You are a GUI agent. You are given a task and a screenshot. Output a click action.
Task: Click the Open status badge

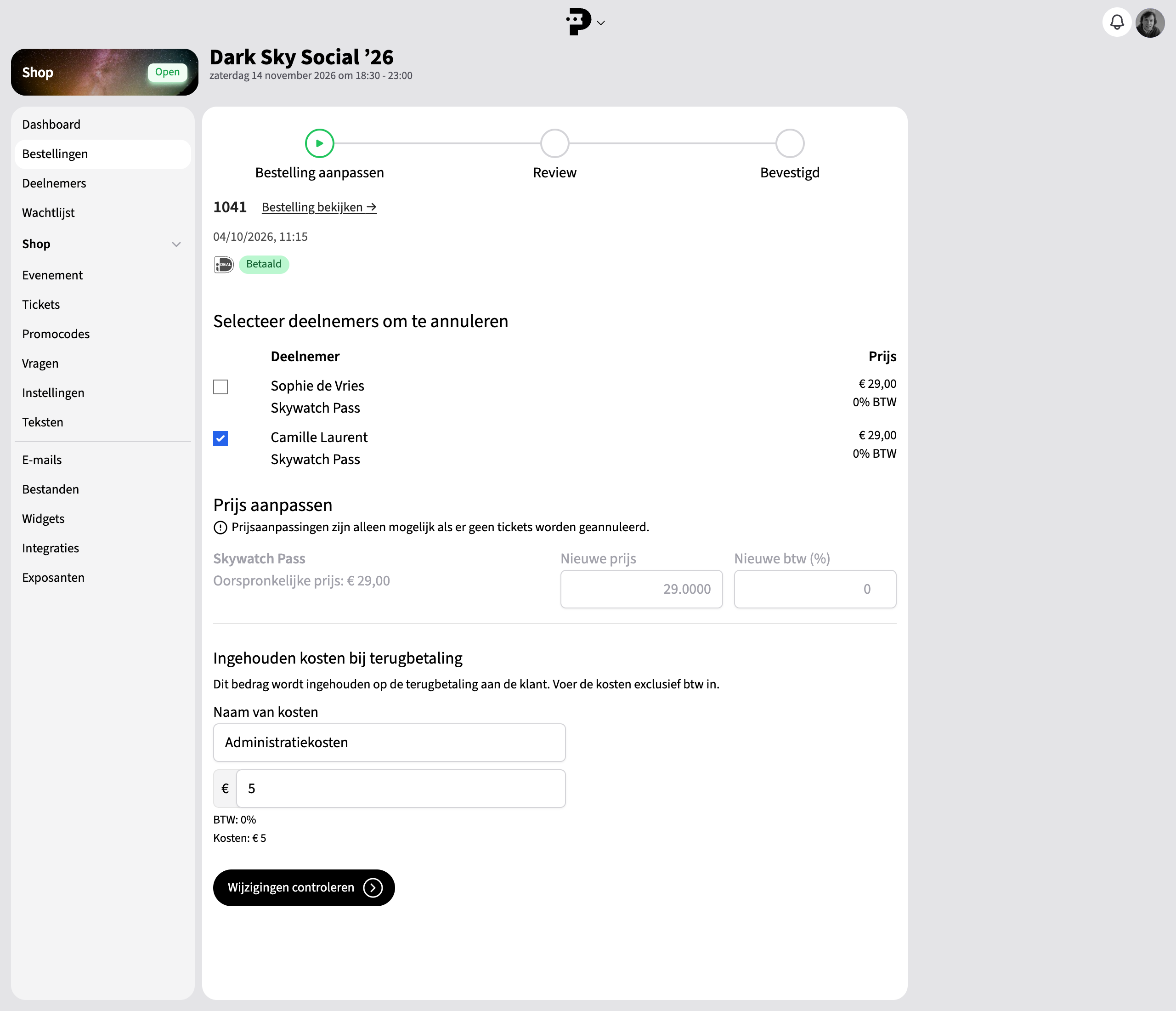tap(167, 73)
